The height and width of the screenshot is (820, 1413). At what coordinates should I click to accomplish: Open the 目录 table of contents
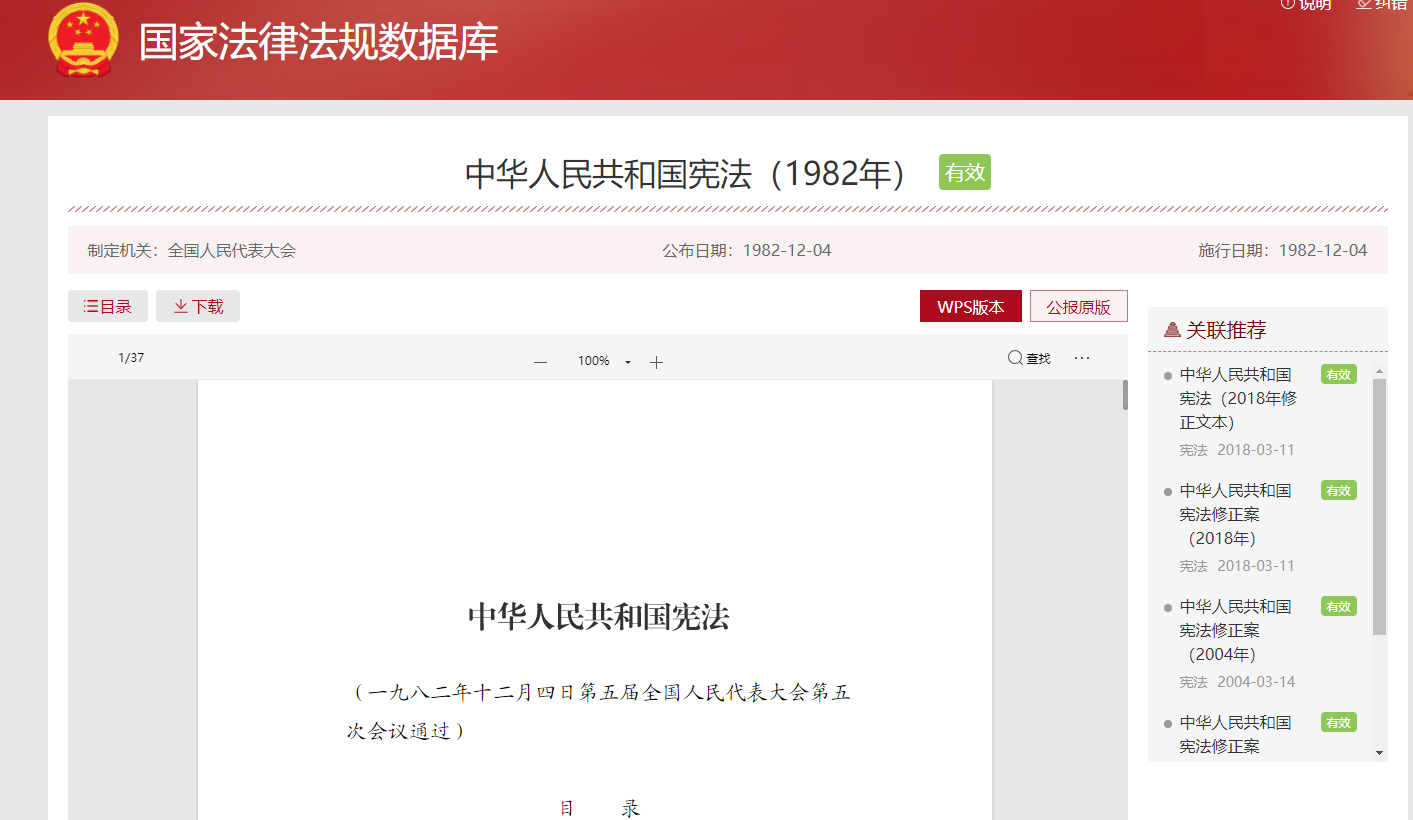coord(108,306)
